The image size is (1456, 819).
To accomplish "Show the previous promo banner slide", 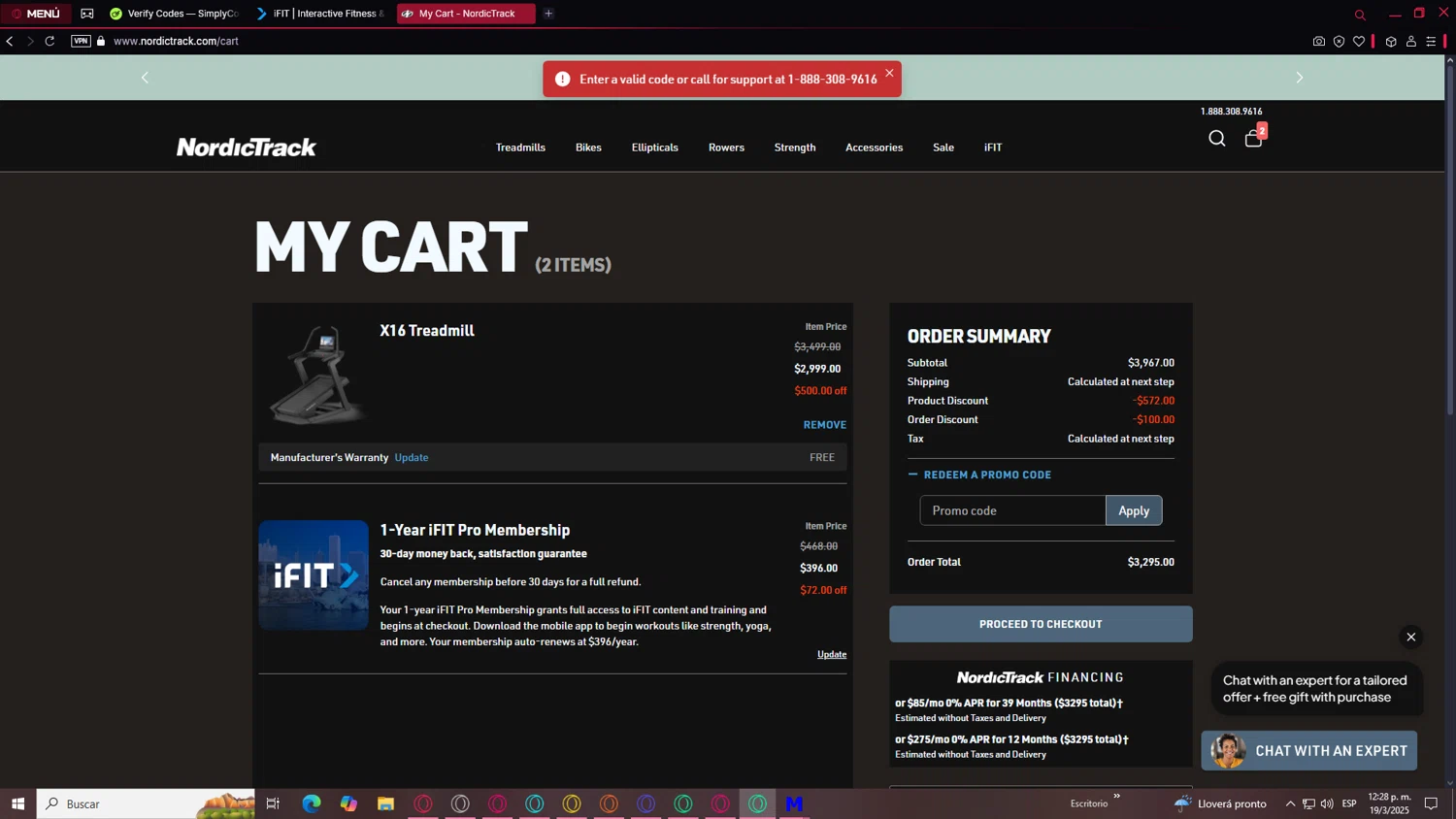I will 145,78.
